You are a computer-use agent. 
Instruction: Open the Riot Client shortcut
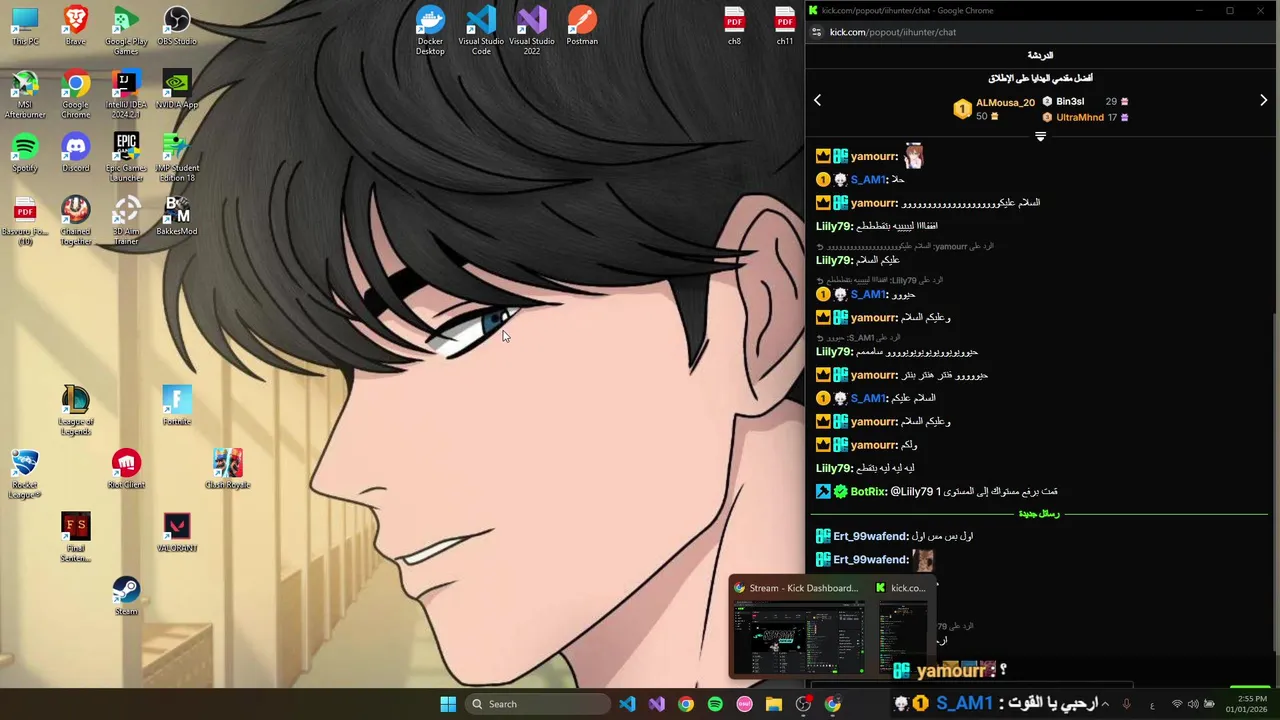126,470
